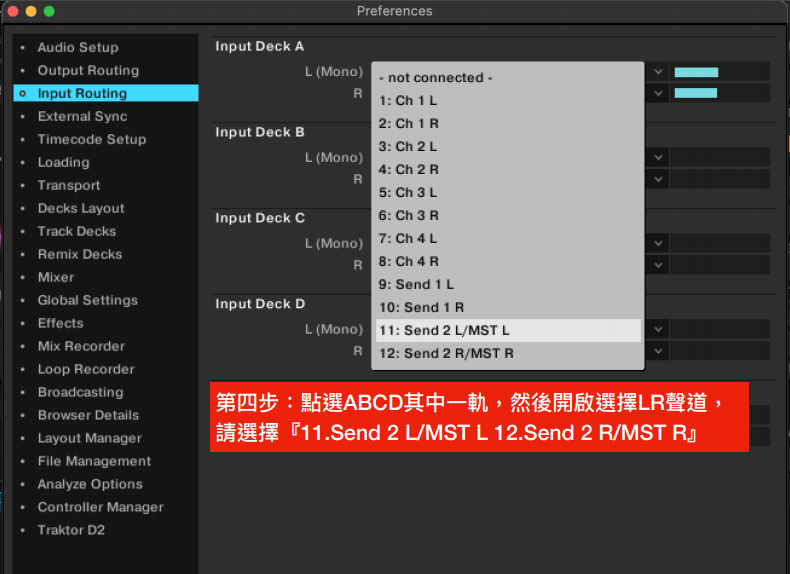Open Track Decks preferences
This screenshot has height=574, width=790.
77,231
